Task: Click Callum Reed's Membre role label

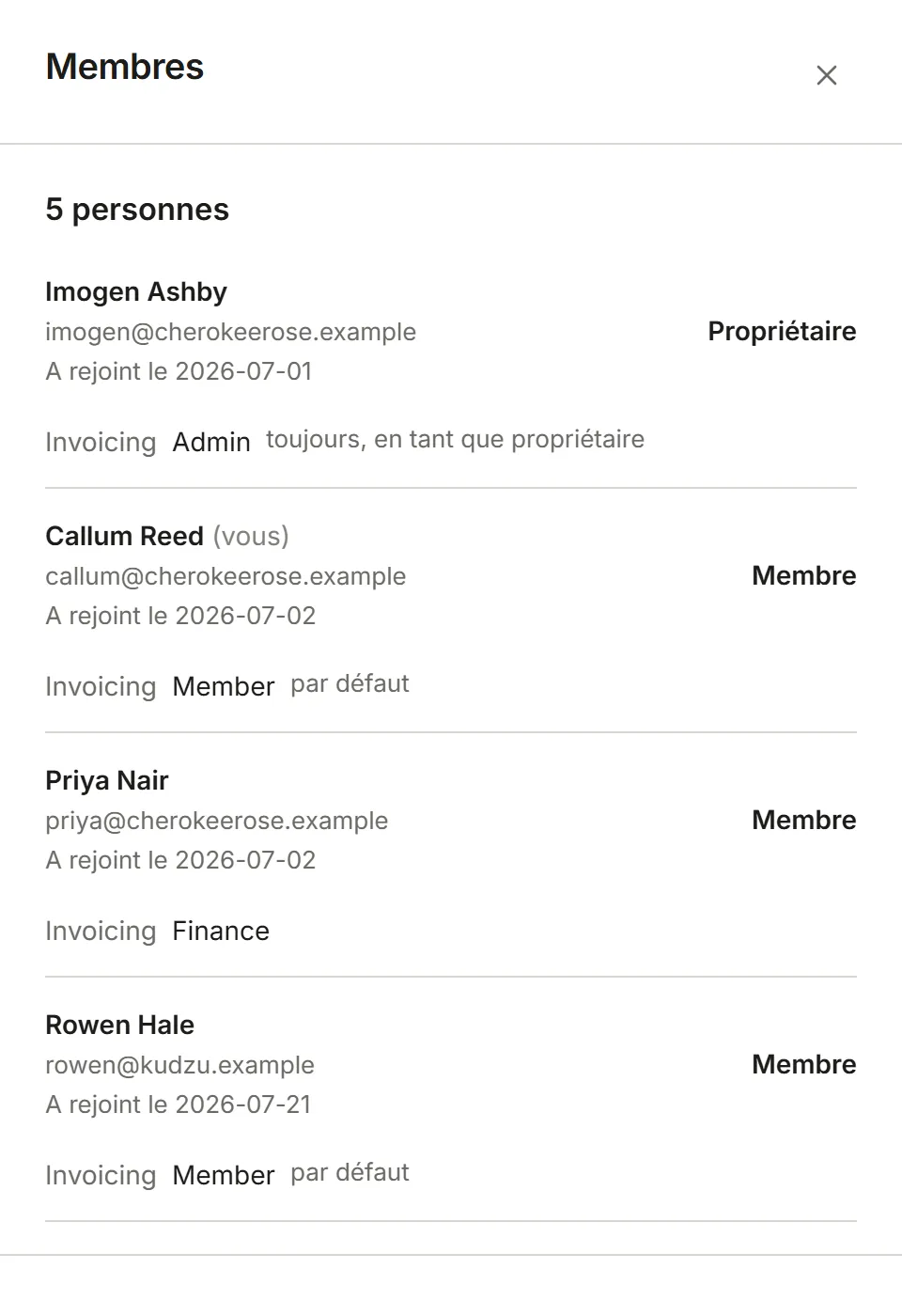Action: (804, 575)
